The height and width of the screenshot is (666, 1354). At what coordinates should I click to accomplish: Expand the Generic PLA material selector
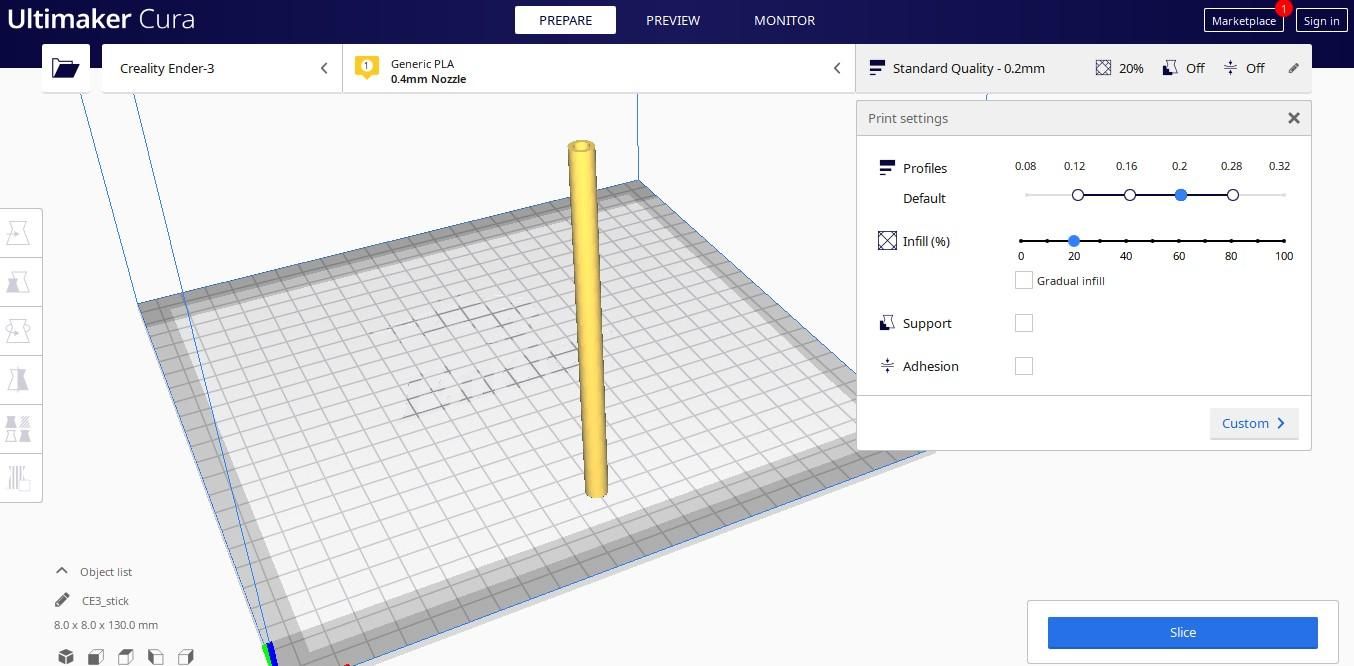click(599, 68)
